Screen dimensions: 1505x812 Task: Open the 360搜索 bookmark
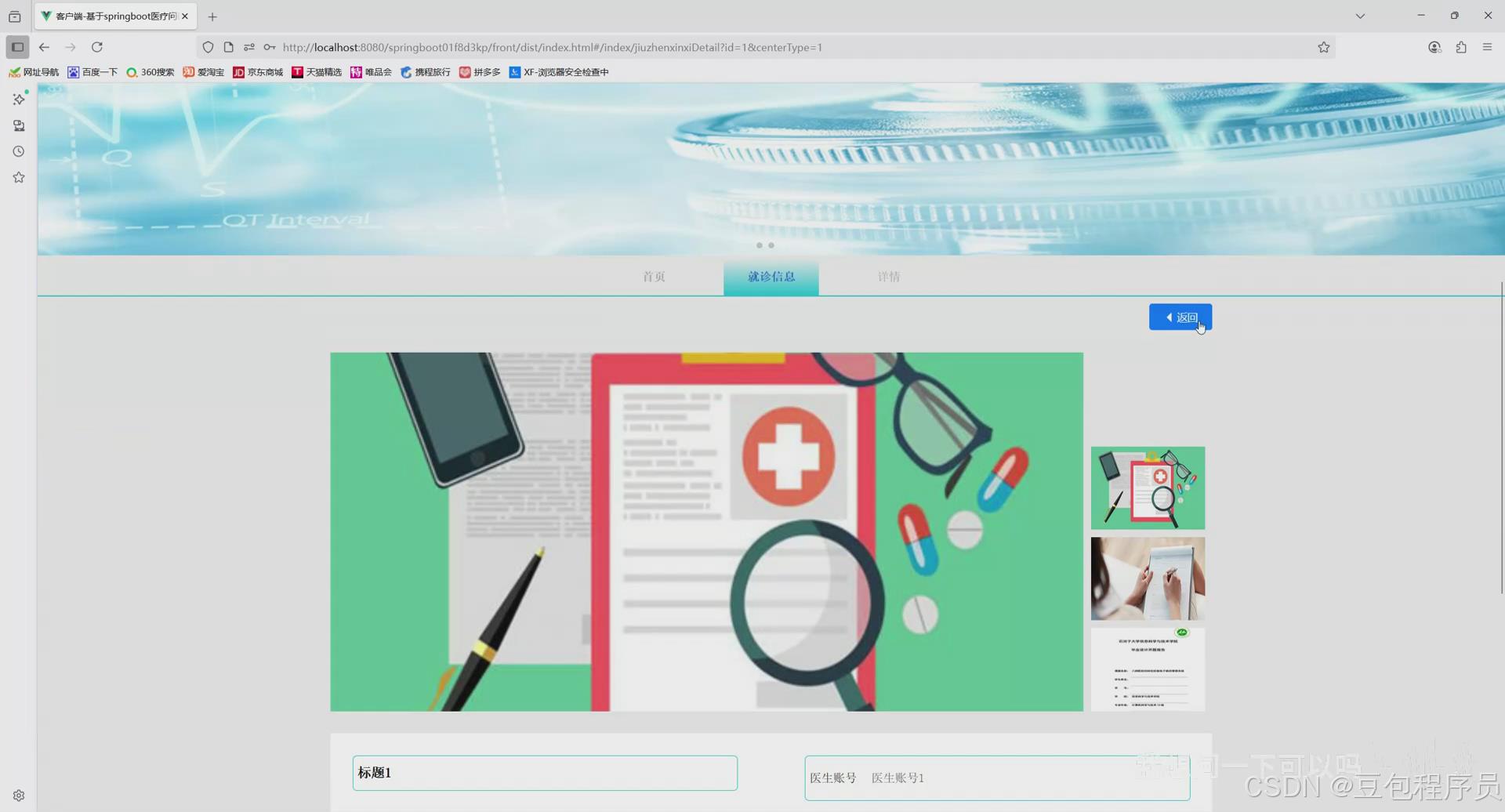coord(150,72)
